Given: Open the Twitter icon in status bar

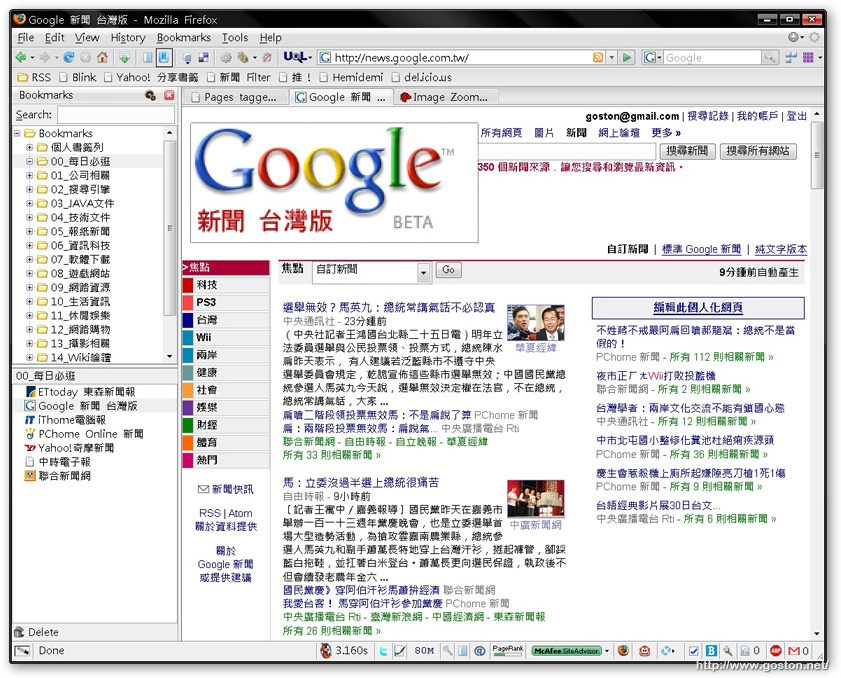Looking at the screenshot, I should tap(383, 651).
